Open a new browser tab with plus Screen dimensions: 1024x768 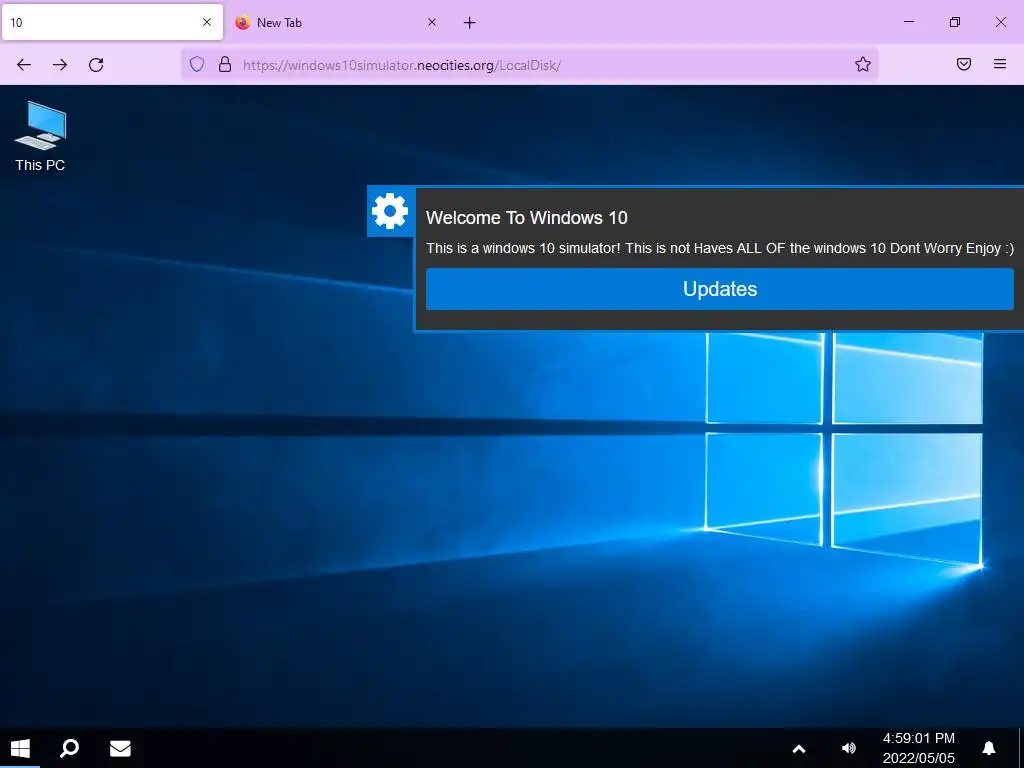pyautogui.click(x=470, y=23)
